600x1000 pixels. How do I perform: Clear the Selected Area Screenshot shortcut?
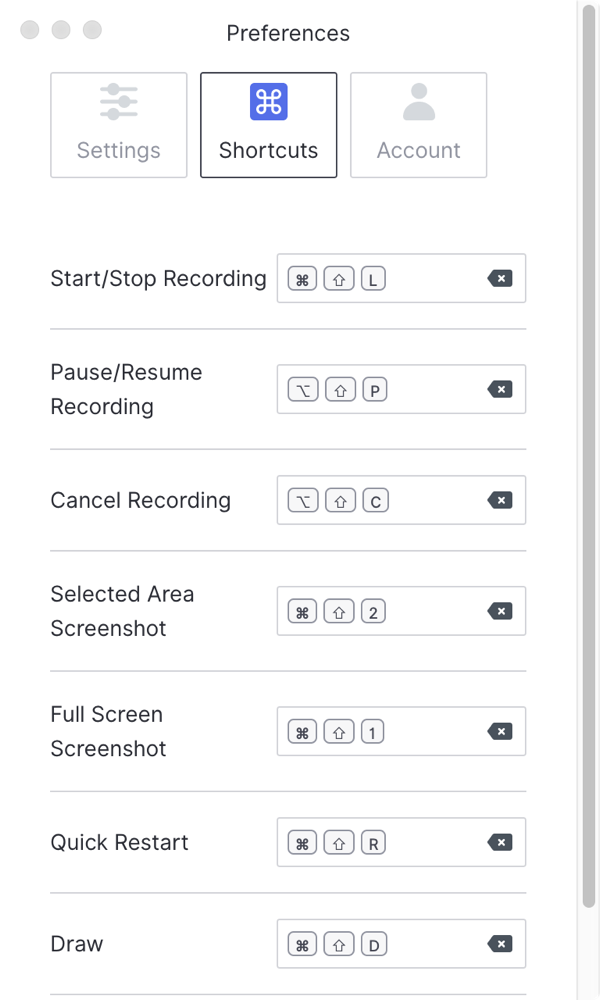(x=500, y=612)
